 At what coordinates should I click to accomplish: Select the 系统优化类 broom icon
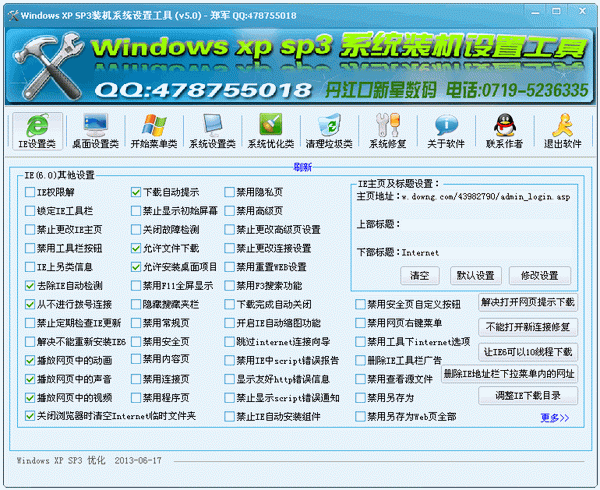[271, 131]
